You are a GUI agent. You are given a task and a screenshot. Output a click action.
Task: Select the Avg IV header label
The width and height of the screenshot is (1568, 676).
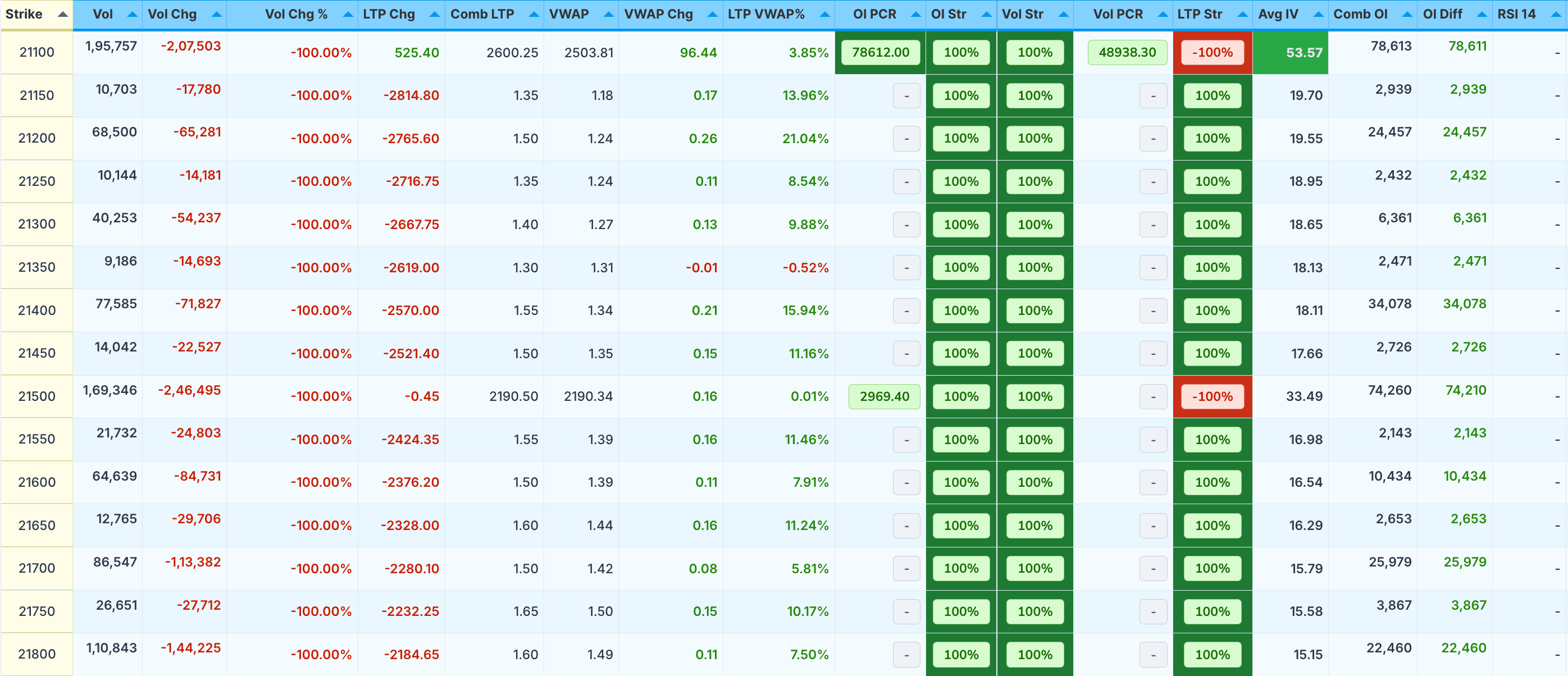coord(1278,14)
